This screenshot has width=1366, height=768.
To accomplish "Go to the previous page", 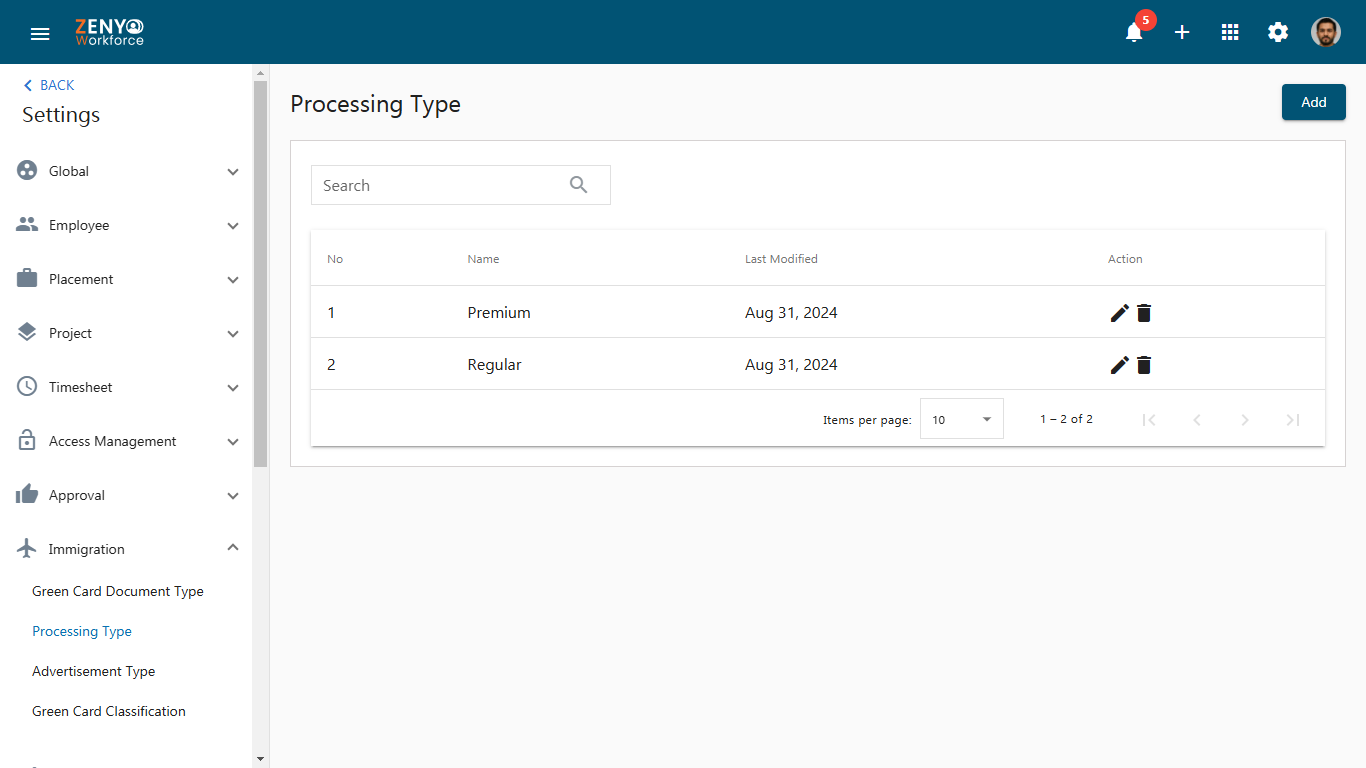I will point(1197,420).
